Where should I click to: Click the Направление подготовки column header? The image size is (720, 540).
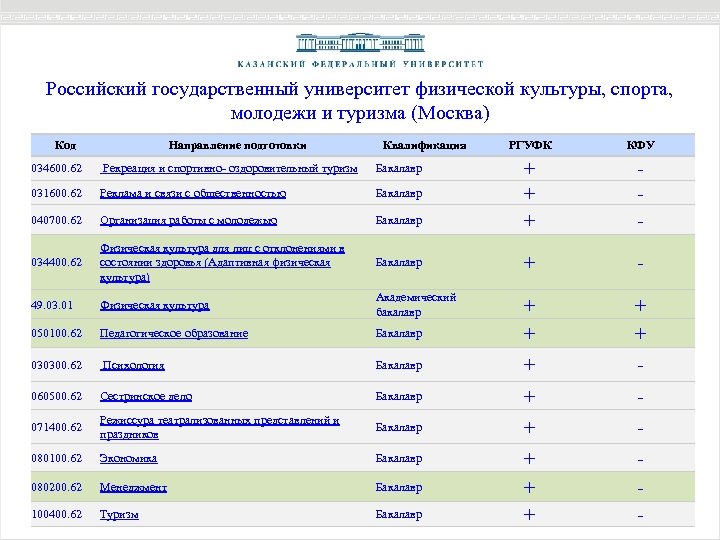237,146
